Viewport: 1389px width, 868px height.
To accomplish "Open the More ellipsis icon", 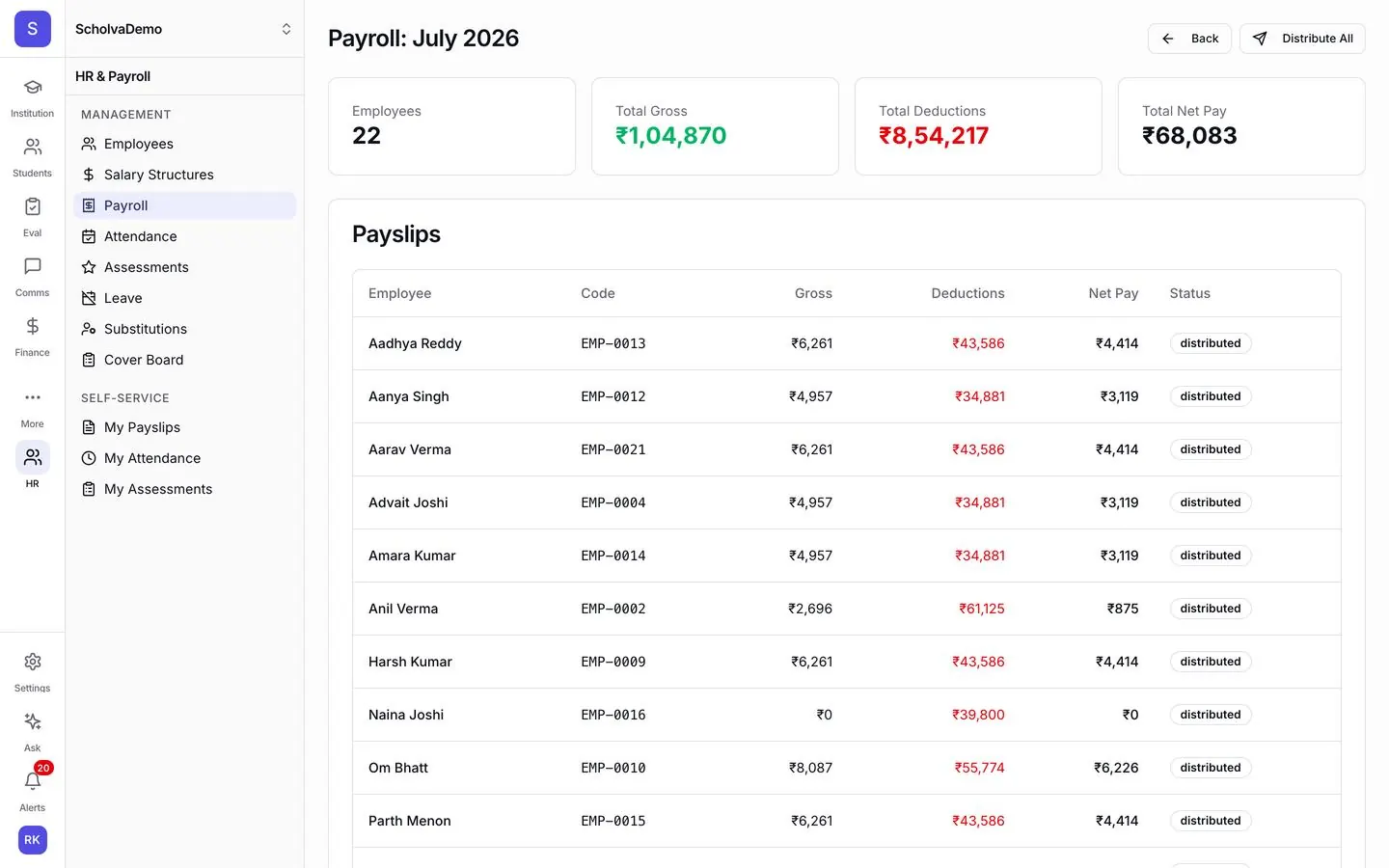I will [32, 397].
